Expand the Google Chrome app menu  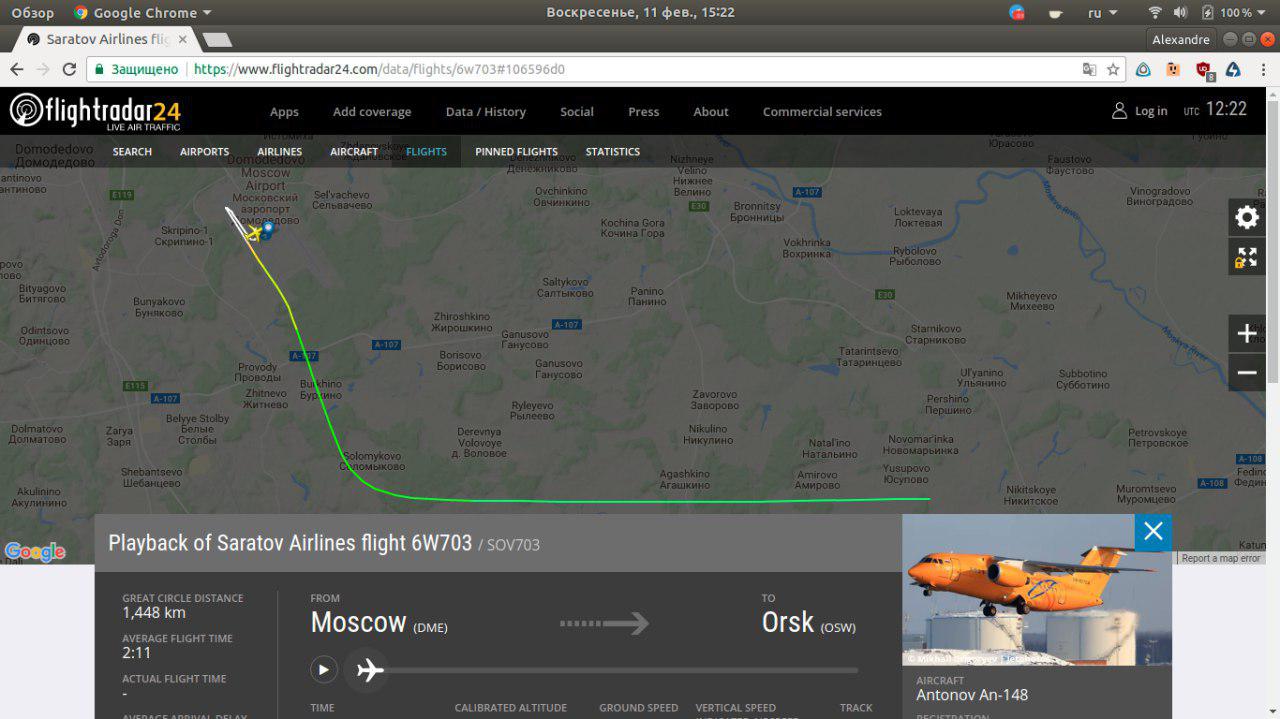click(x=143, y=13)
